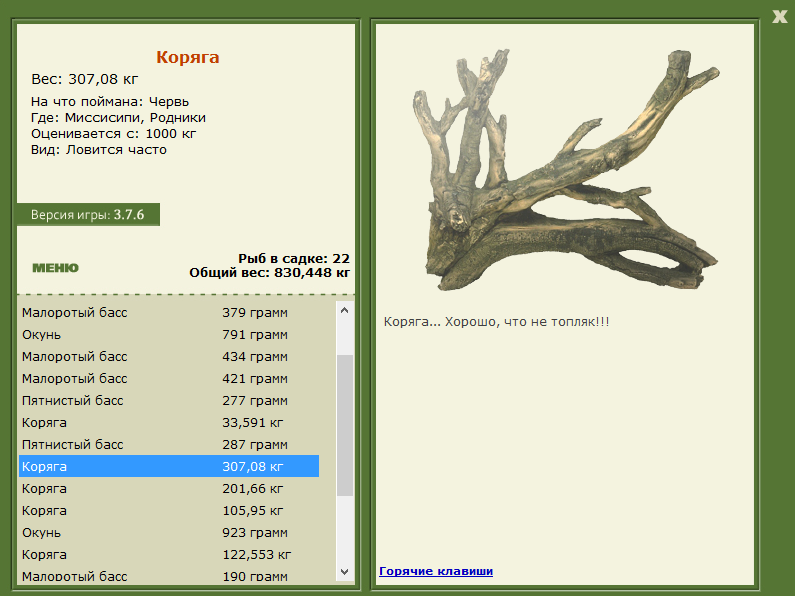Screen dimensions: 795x596
Task: Close the window with the X icon
Action: point(780,16)
